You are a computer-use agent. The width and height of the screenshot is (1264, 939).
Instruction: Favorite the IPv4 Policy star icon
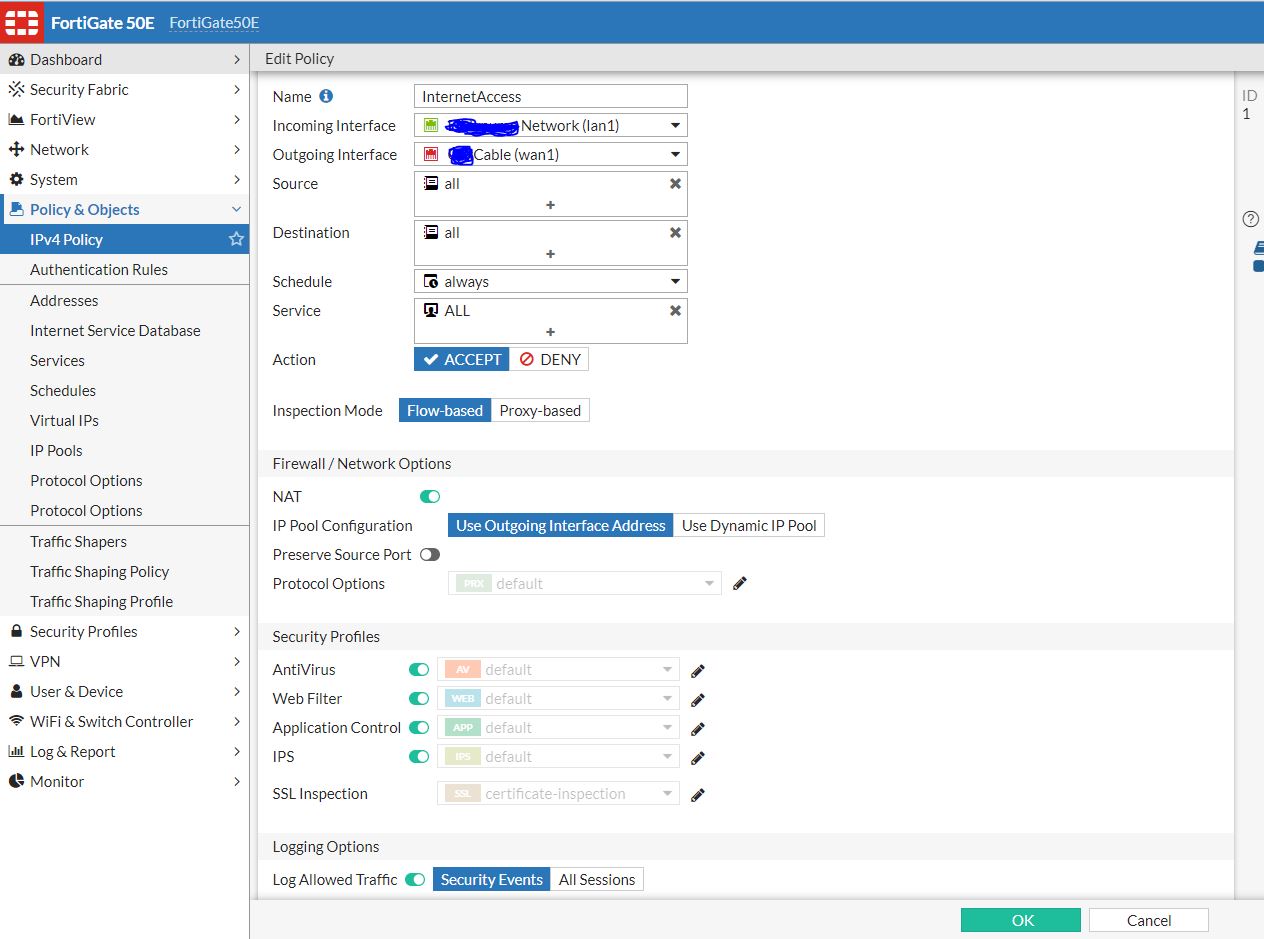click(236, 239)
